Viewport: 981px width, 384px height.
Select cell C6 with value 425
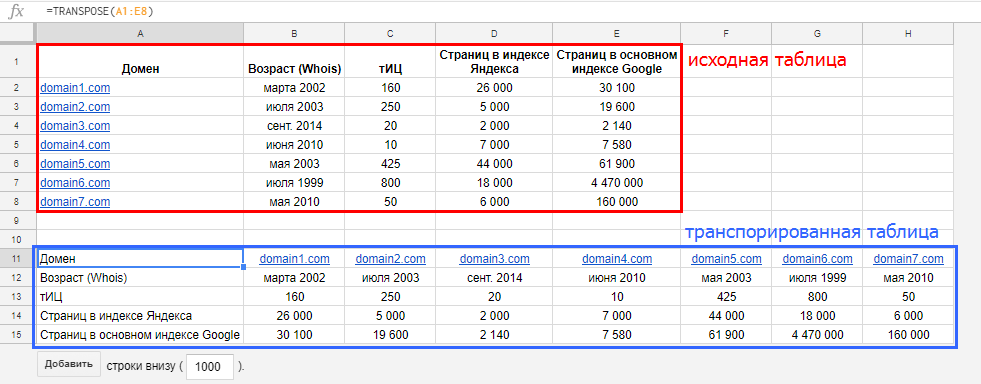coord(390,164)
